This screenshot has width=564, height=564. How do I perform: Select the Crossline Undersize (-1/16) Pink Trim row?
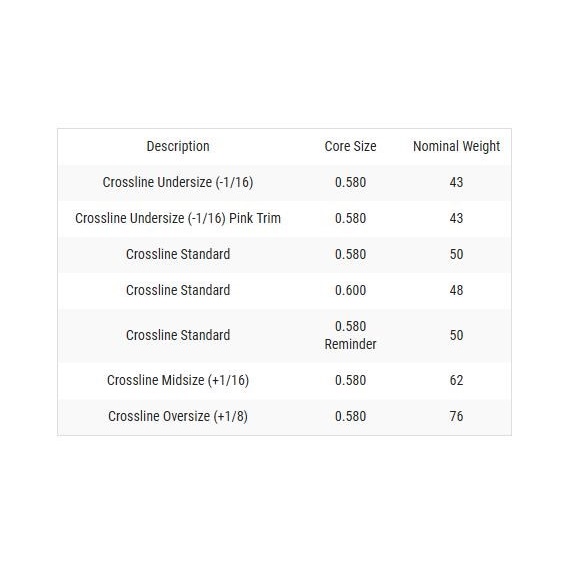click(284, 218)
